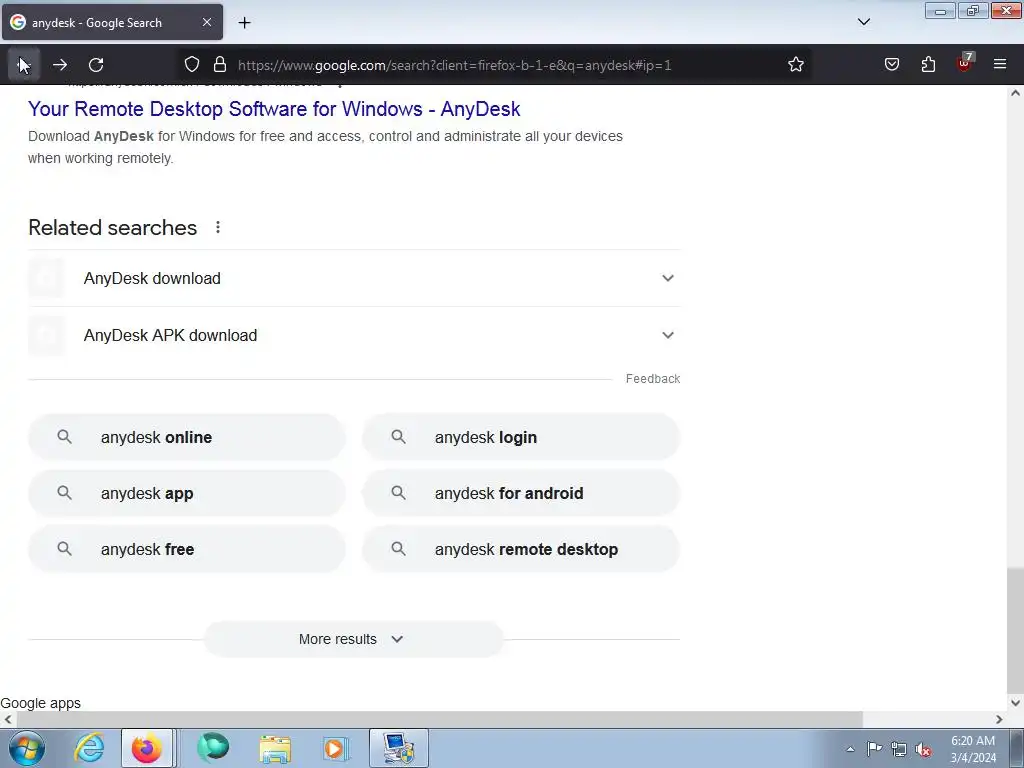
Task: Search for anydesk app suggestion
Action: point(187,494)
